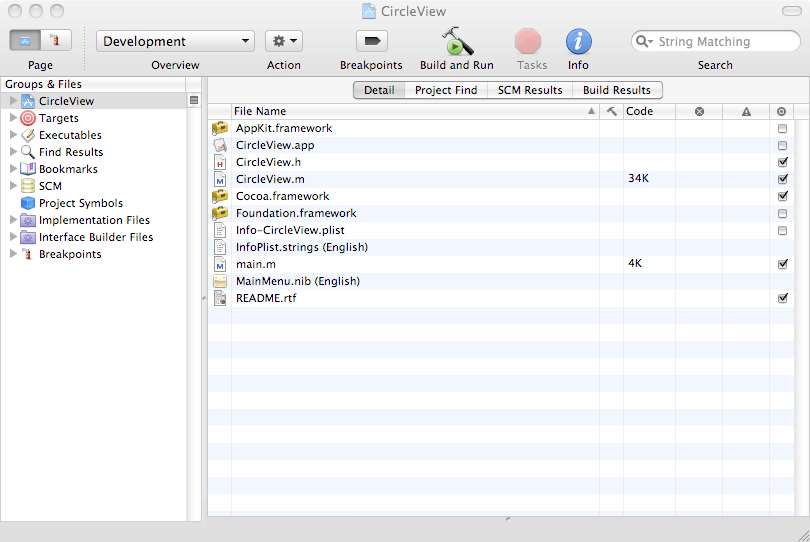Uncheck the CircleView.m target checkbox
This screenshot has height=542, width=810.
(782, 179)
